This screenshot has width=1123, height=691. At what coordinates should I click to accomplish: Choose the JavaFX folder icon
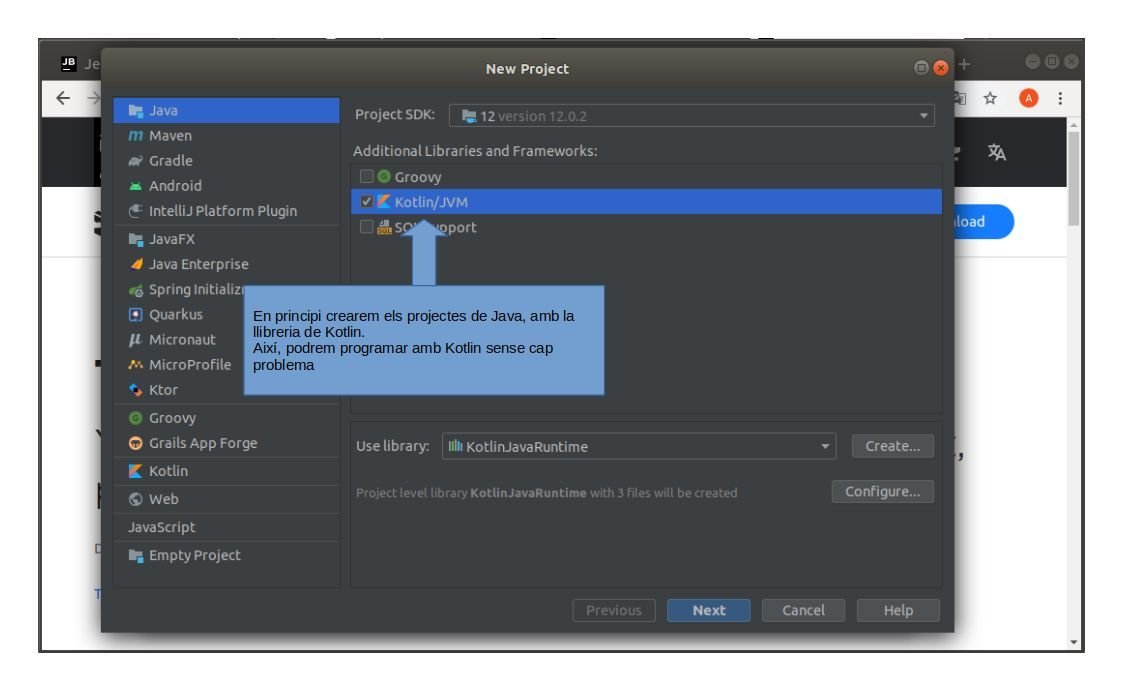tap(135, 238)
